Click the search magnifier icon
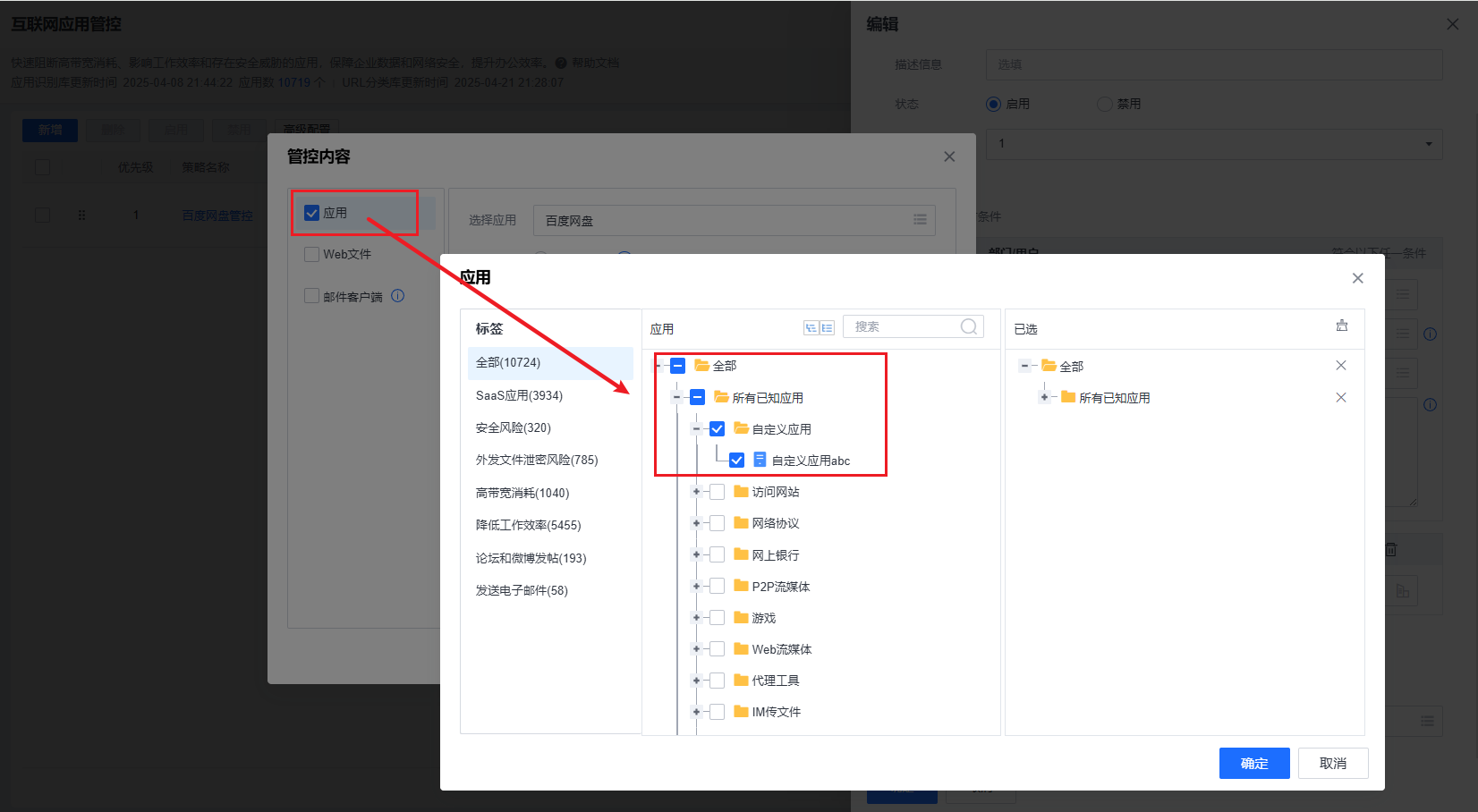 pyautogui.click(x=968, y=327)
